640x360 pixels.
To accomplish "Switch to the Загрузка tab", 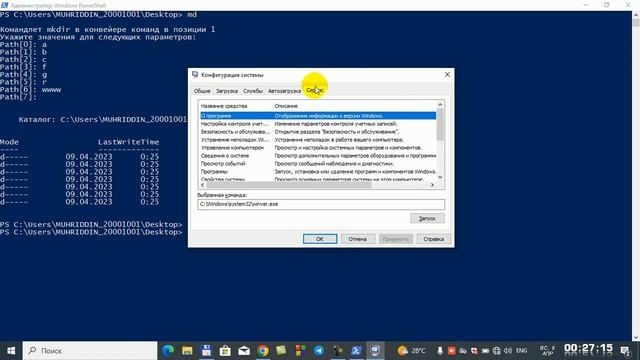I will click(x=227, y=91).
